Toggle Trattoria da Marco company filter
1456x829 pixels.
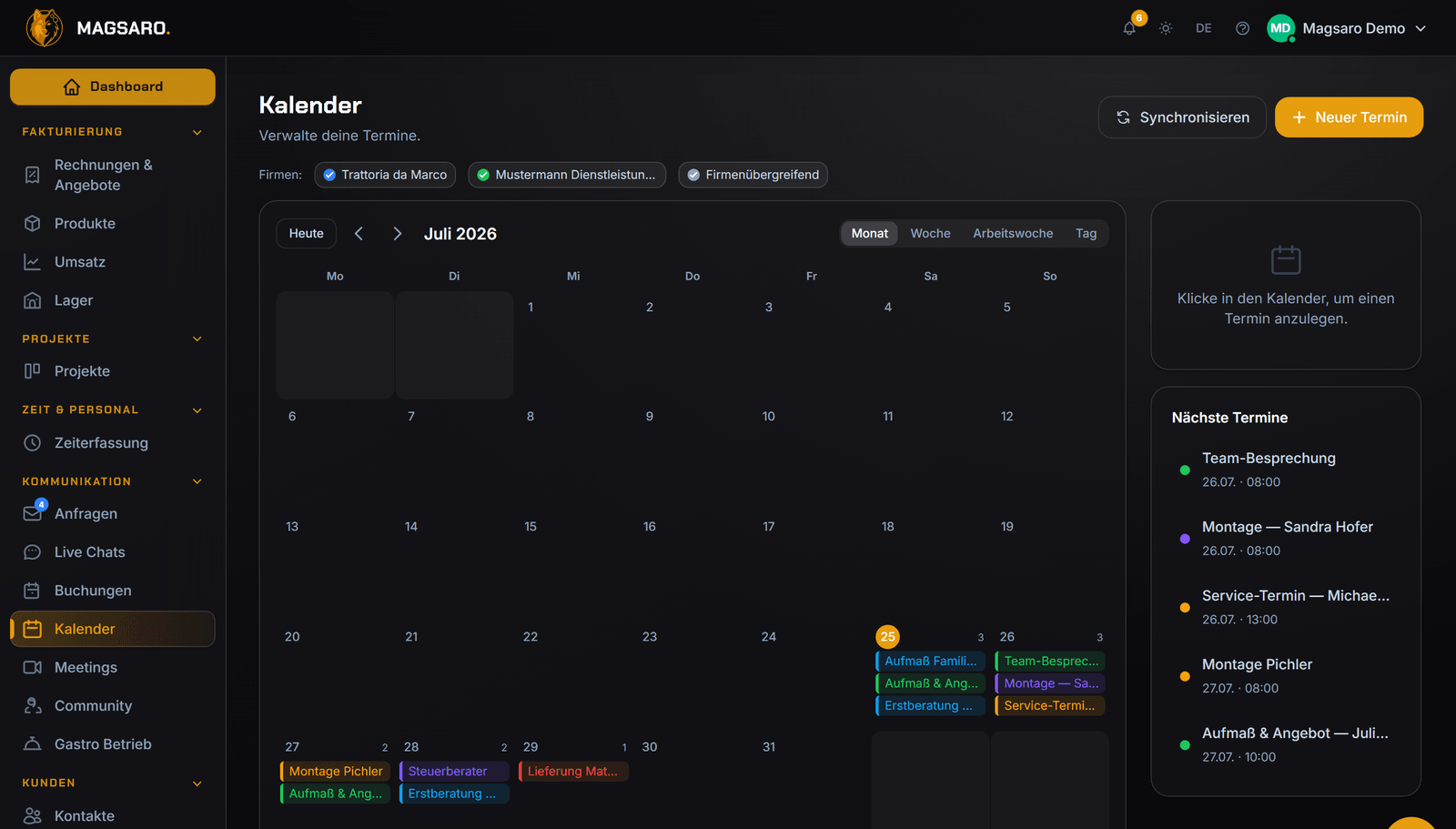click(x=385, y=175)
